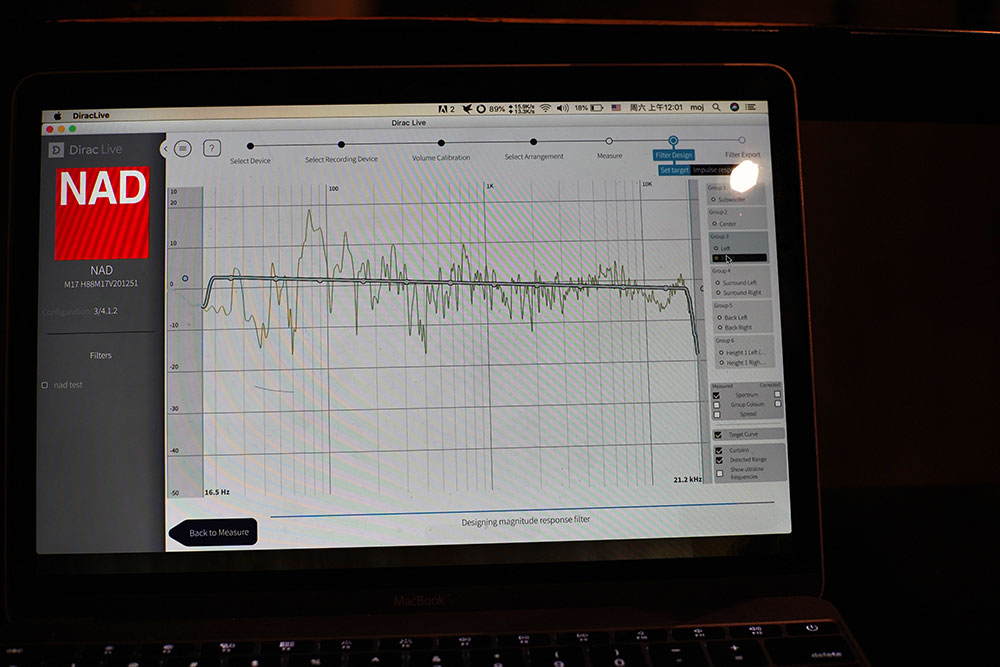Select the Surround Left channel
This screenshot has width=1000, height=667.
736,282
